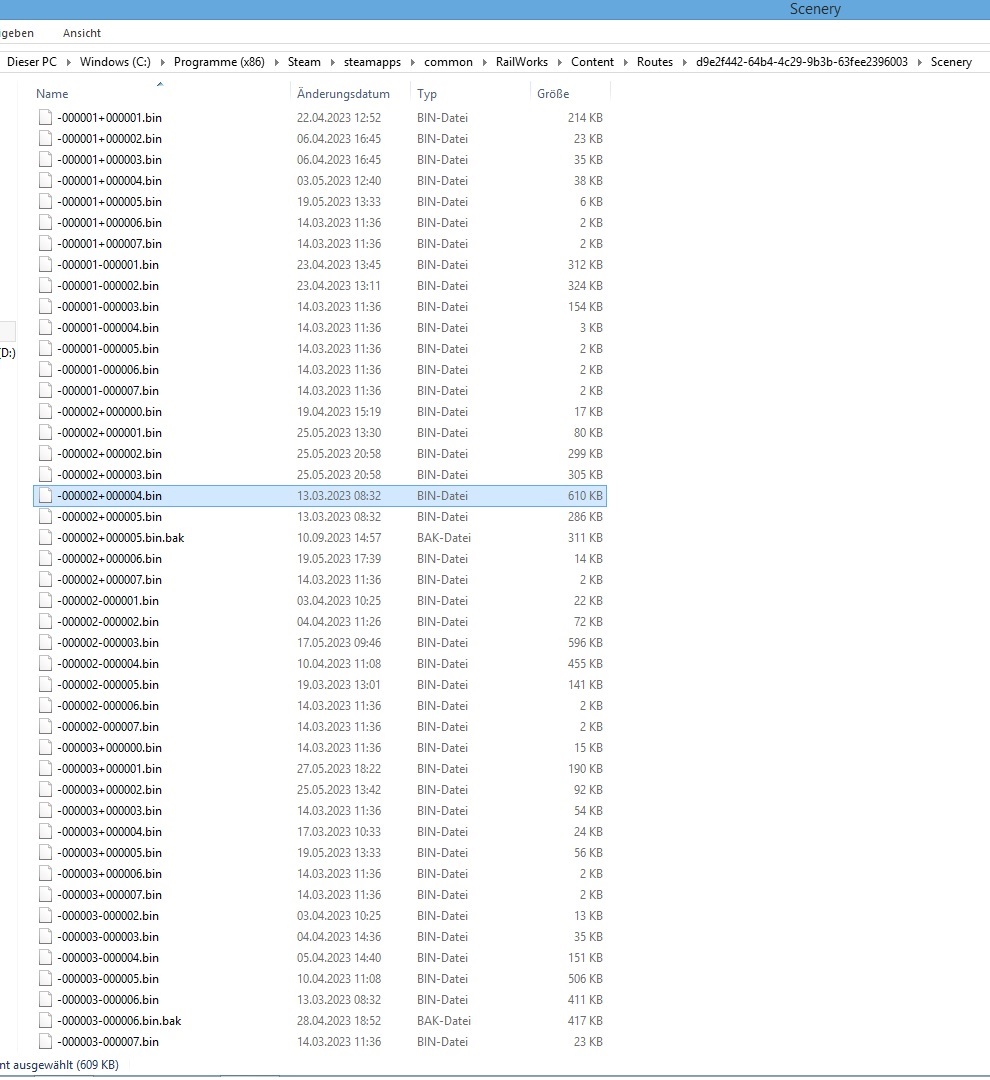Viewport: 990px width, 1080px height.
Task: Expand the arrow after Routes
Action: pyautogui.click(x=684, y=62)
